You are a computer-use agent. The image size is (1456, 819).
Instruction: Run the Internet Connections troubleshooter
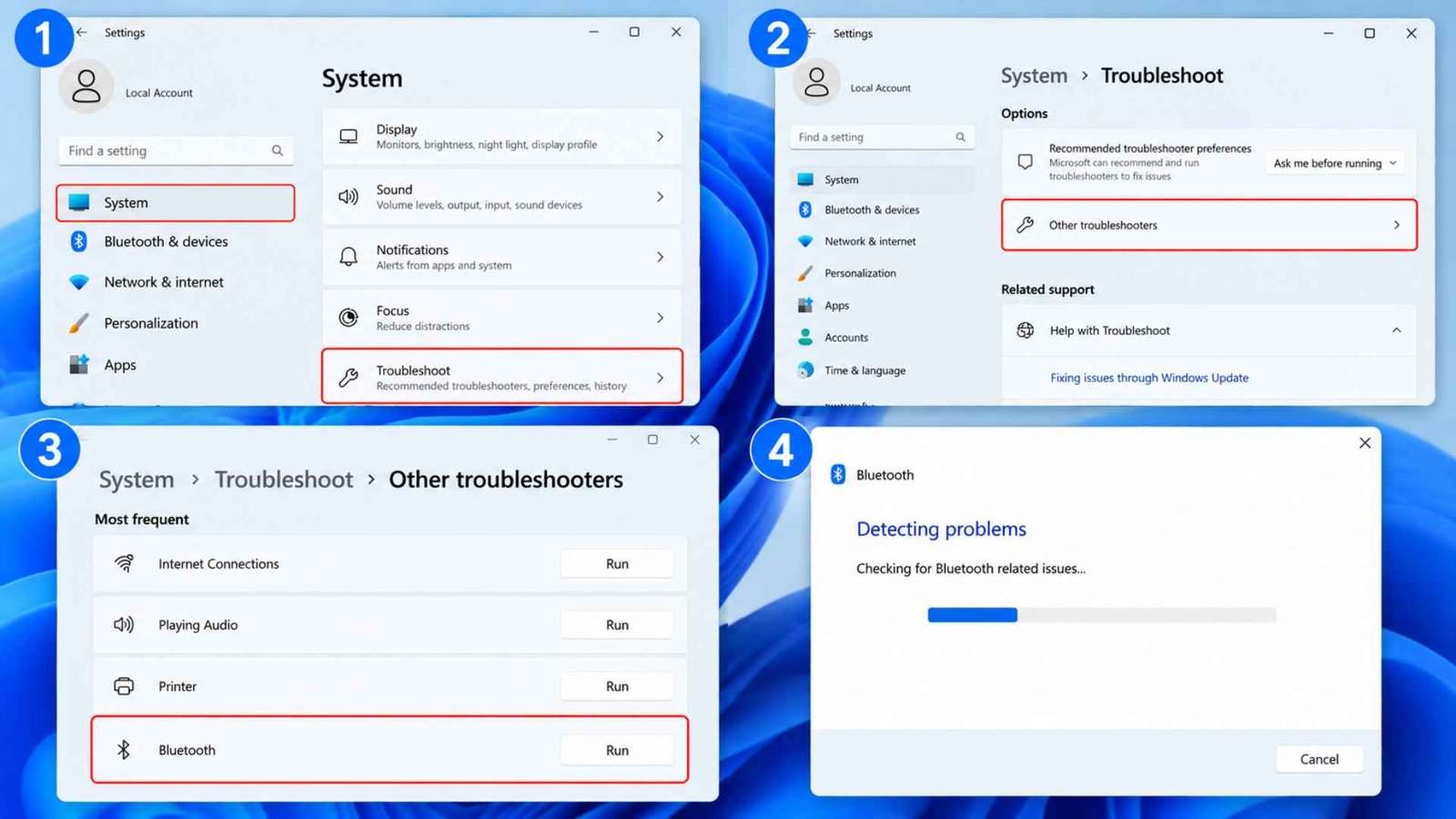[x=617, y=564]
